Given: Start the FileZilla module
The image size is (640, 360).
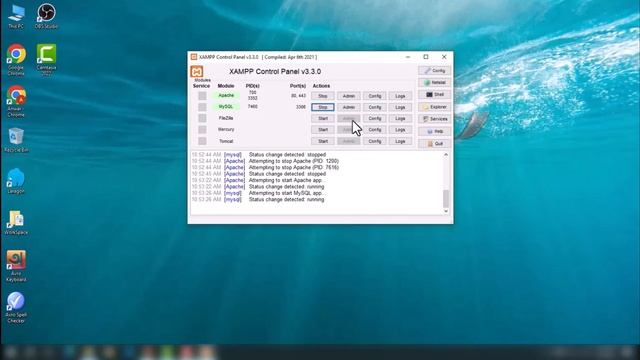Looking at the screenshot, I should 322,118.
